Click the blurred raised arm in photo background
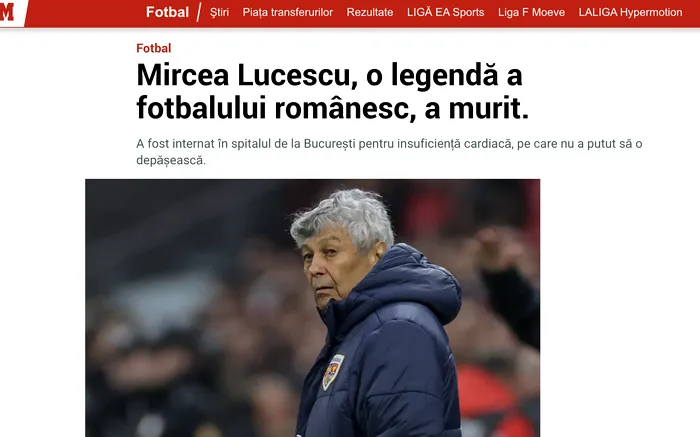 tap(504, 277)
